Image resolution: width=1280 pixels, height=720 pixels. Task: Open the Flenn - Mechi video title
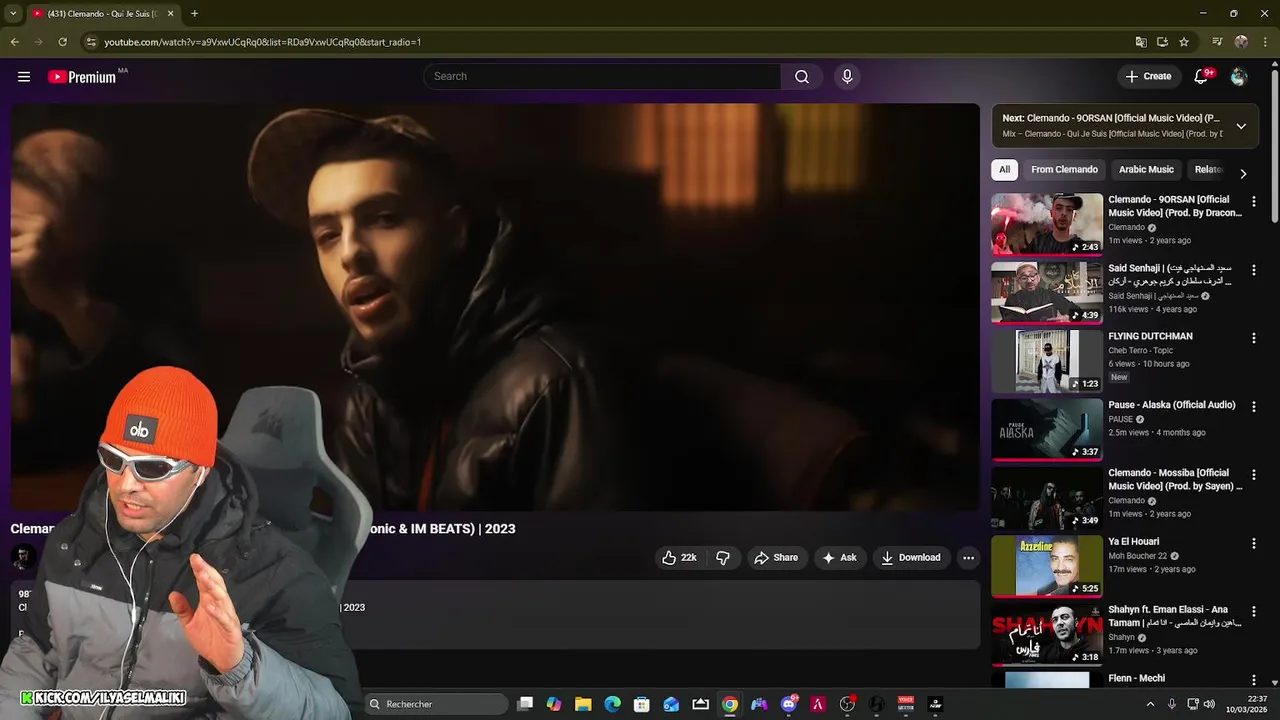click(x=1136, y=678)
